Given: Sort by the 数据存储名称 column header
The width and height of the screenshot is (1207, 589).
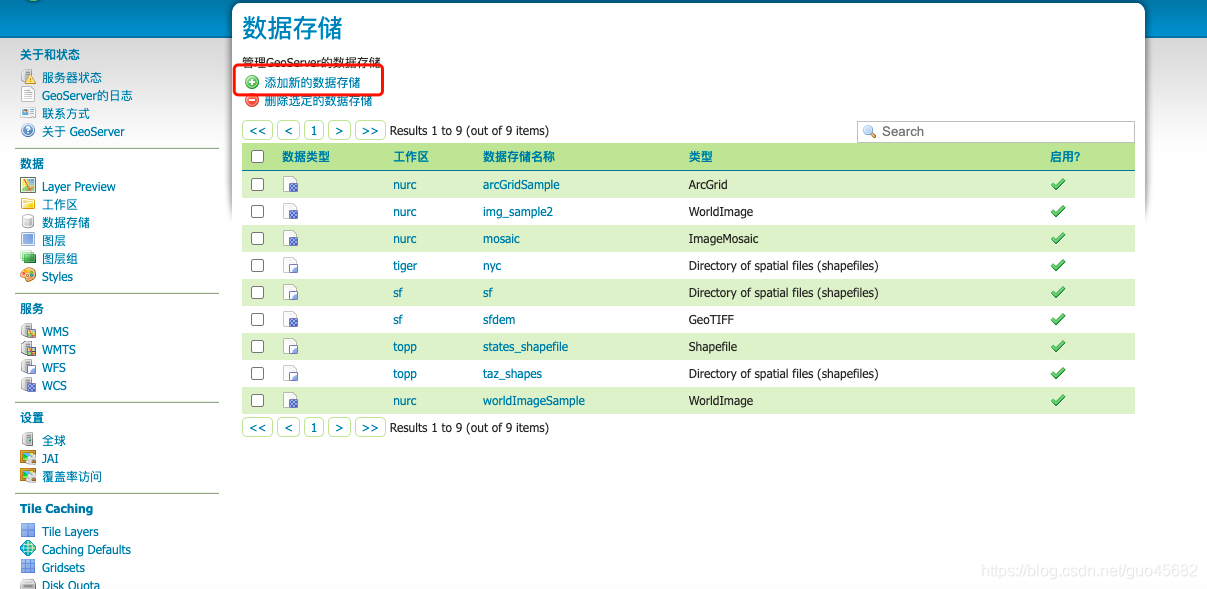Looking at the screenshot, I should click(x=519, y=157).
